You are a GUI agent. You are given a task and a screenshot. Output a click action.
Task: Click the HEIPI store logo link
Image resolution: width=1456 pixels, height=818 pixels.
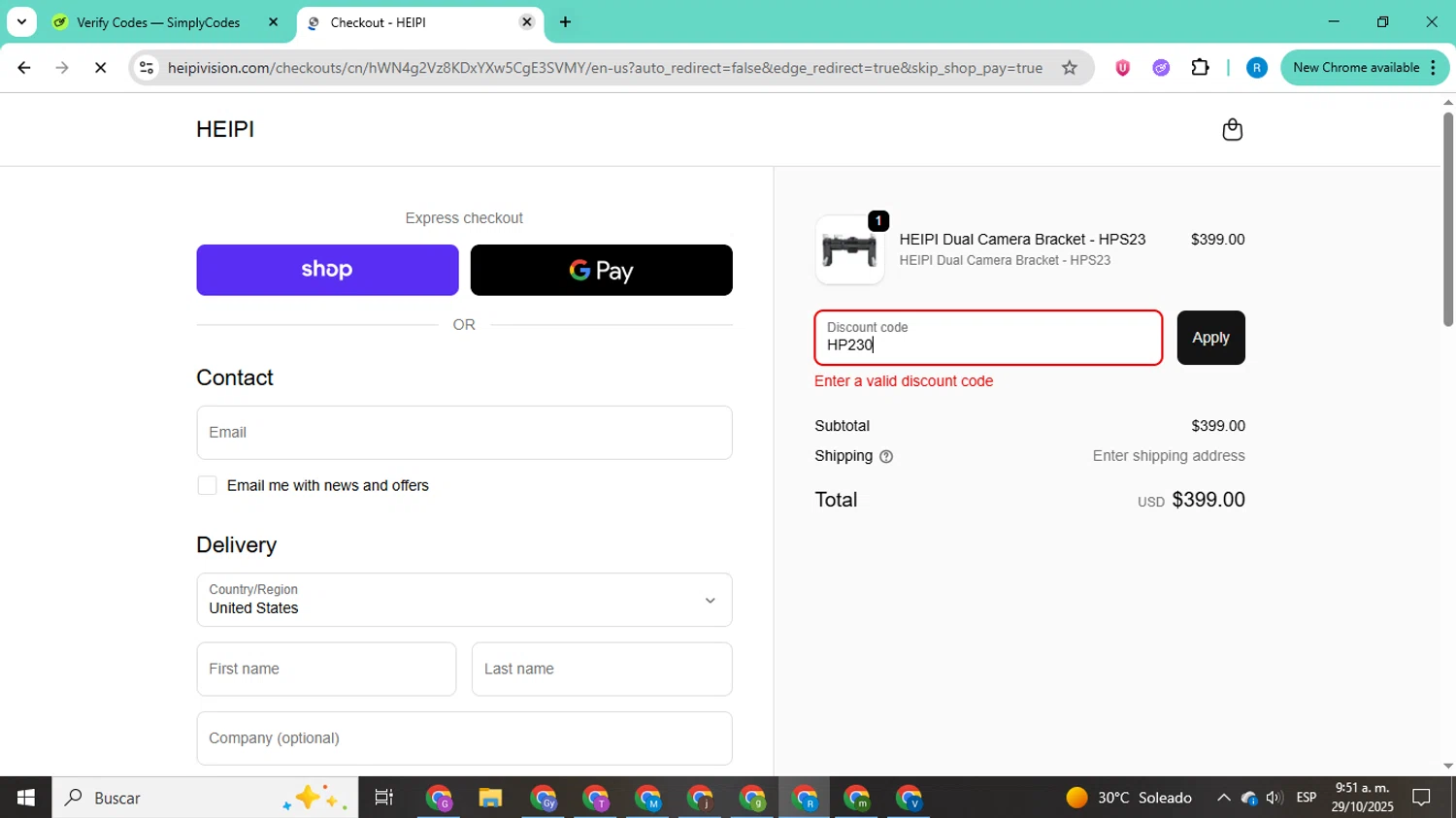[x=225, y=129]
